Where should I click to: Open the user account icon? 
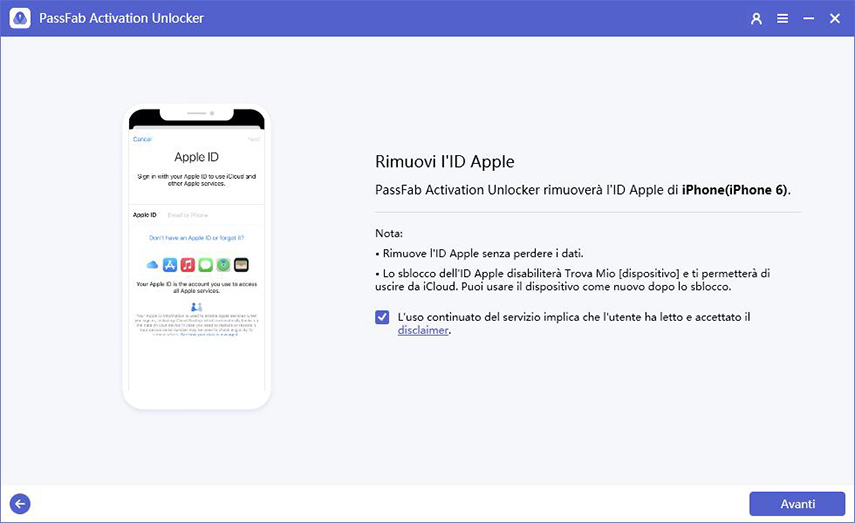(756, 19)
